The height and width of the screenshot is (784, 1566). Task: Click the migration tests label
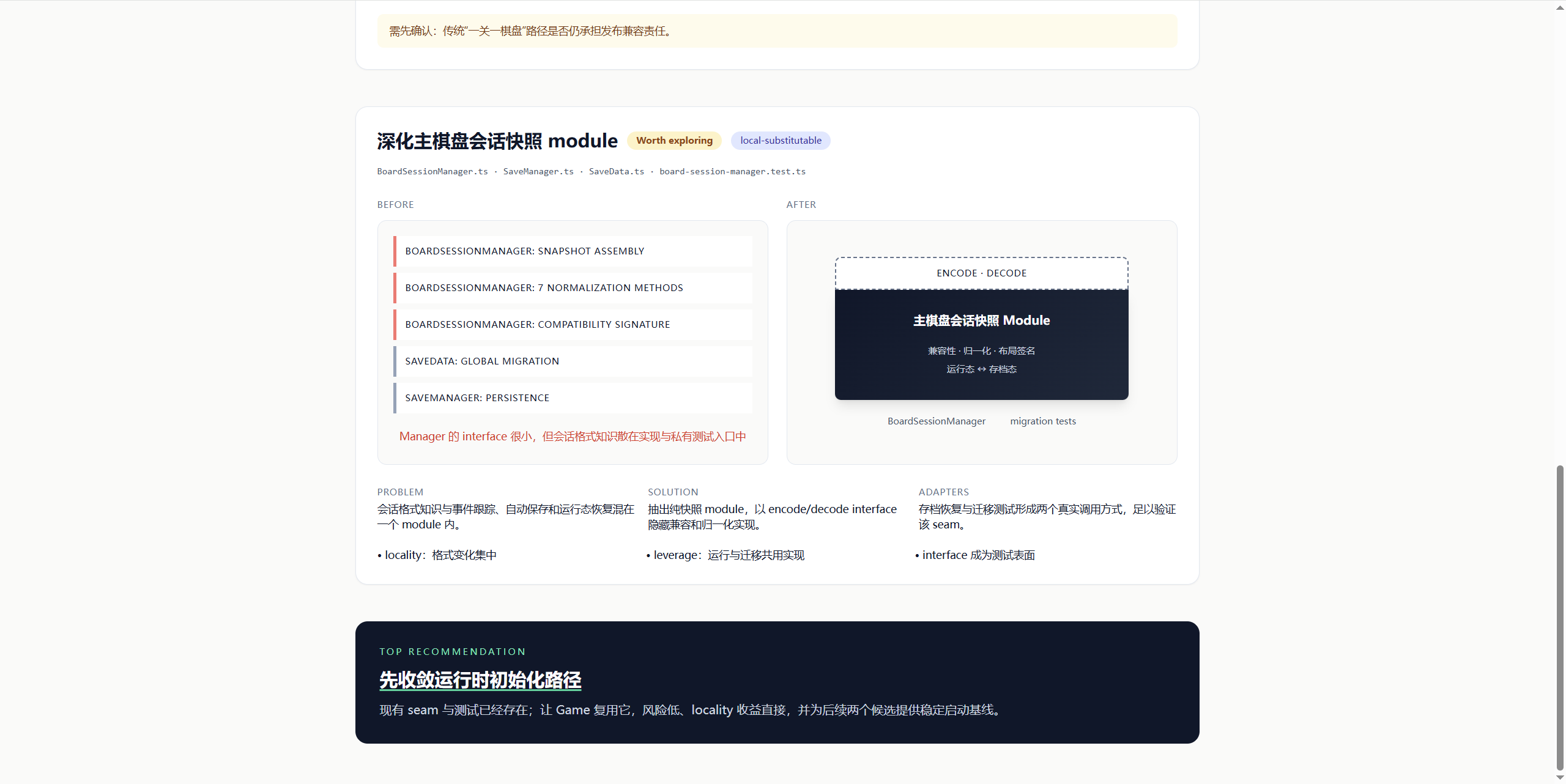click(1043, 421)
